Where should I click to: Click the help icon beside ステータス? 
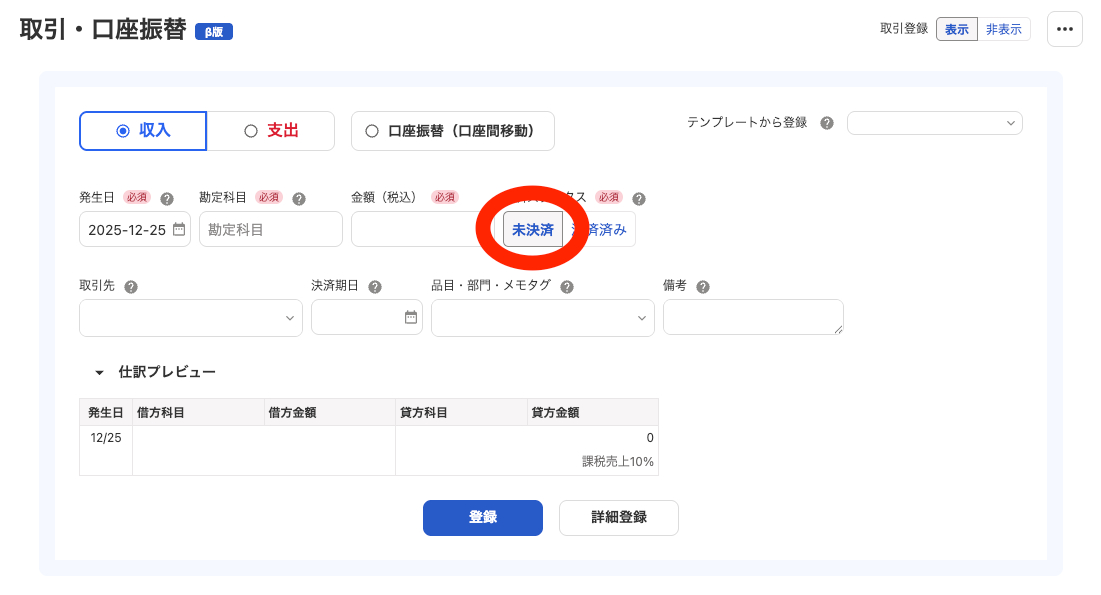pos(638,197)
